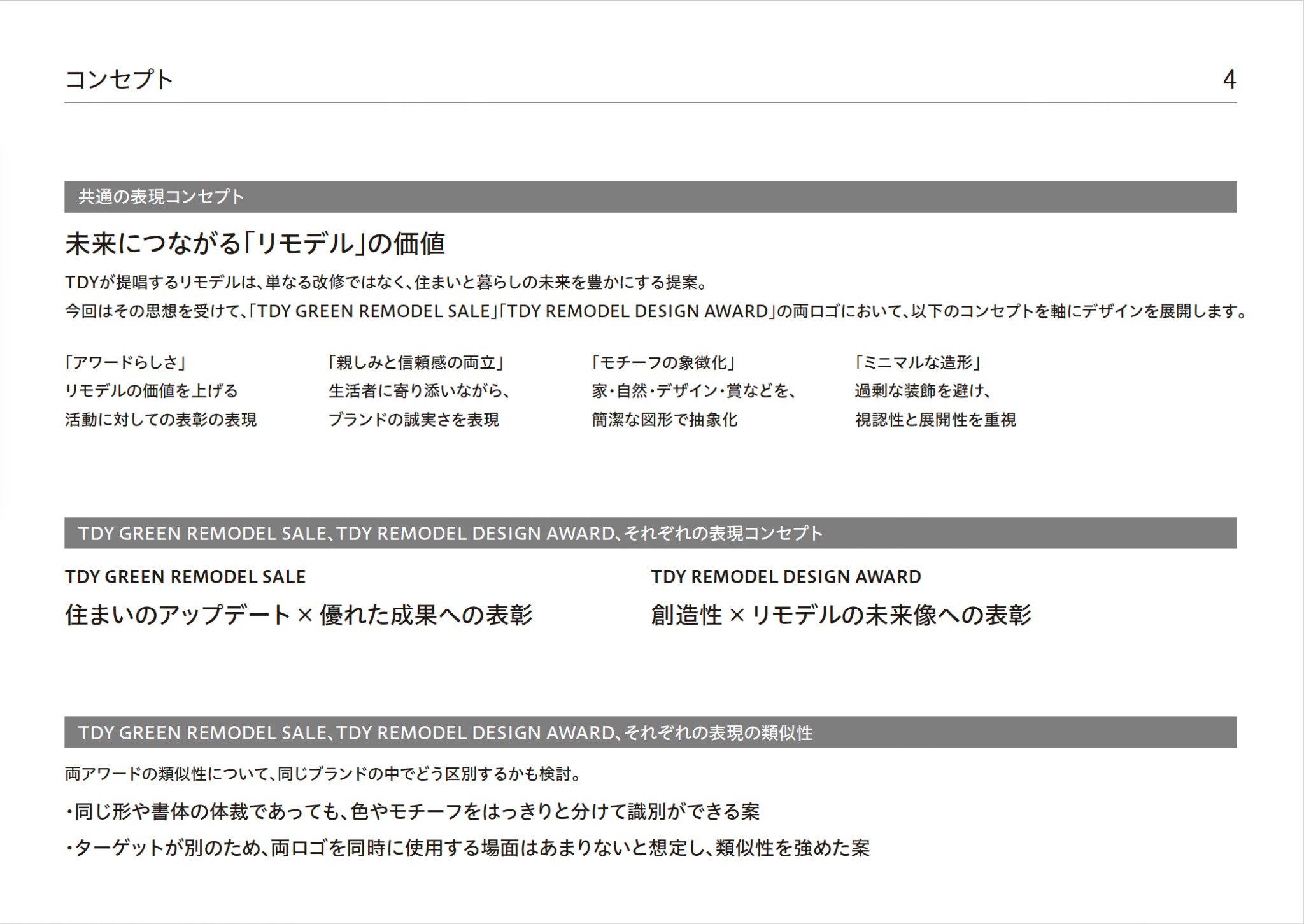1304x924 pixels.
Task: Click the text 活動に対しての表彰の表現
Action: (161, 420)
